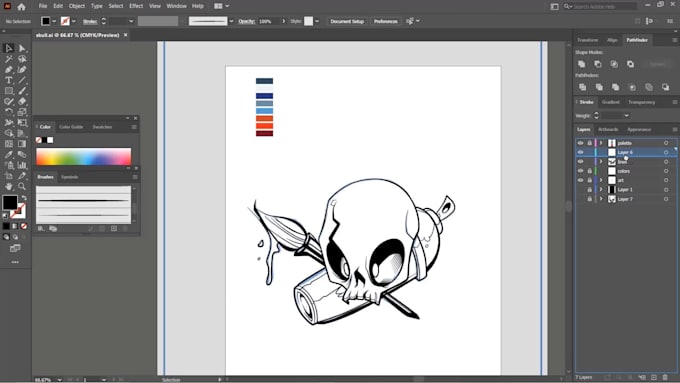Expand the lines layer
This screenshot has width=680, height=383.
click(x=601, y=161)
